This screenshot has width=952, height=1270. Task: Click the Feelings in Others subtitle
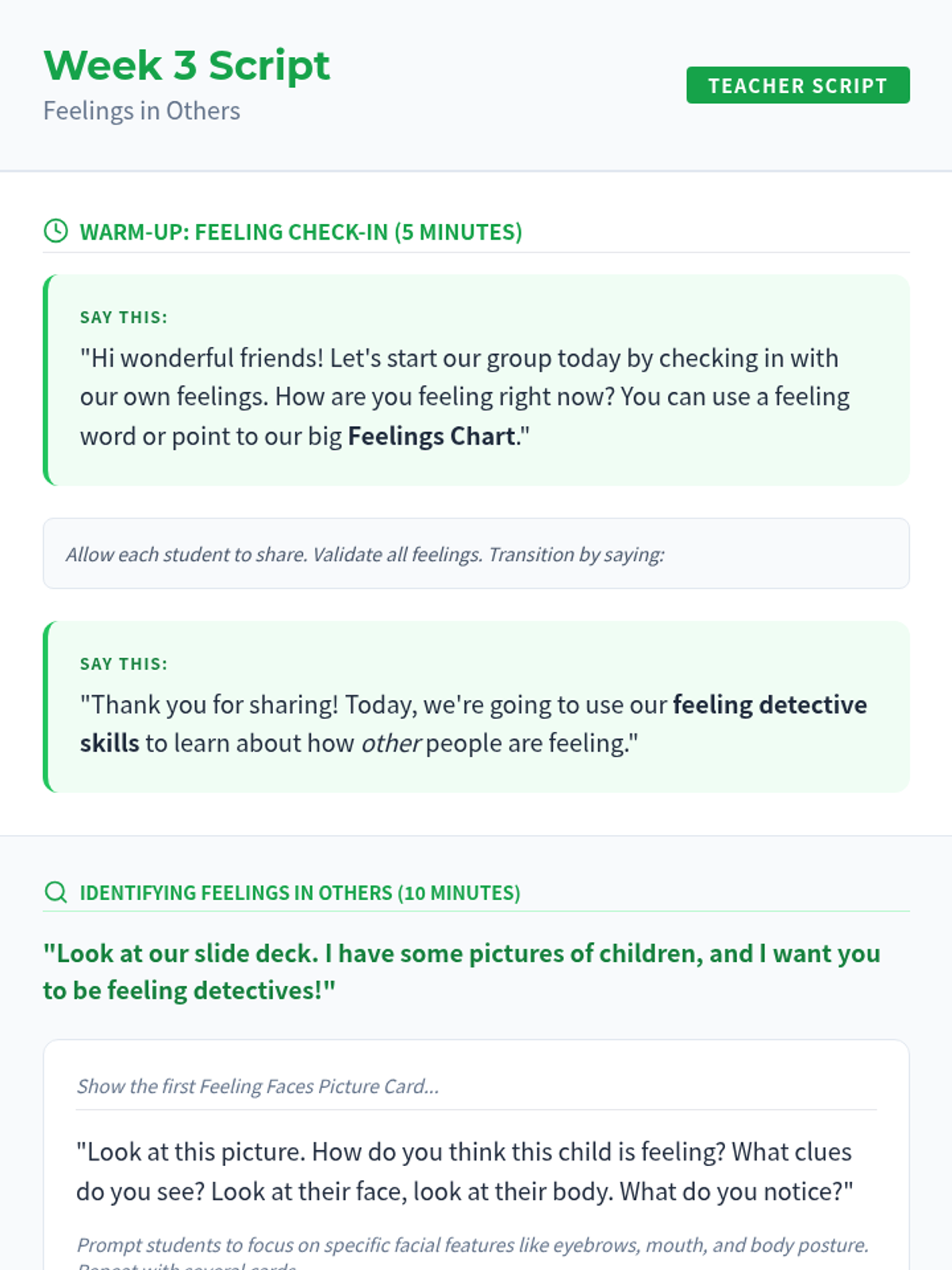[x=141, y=111]
